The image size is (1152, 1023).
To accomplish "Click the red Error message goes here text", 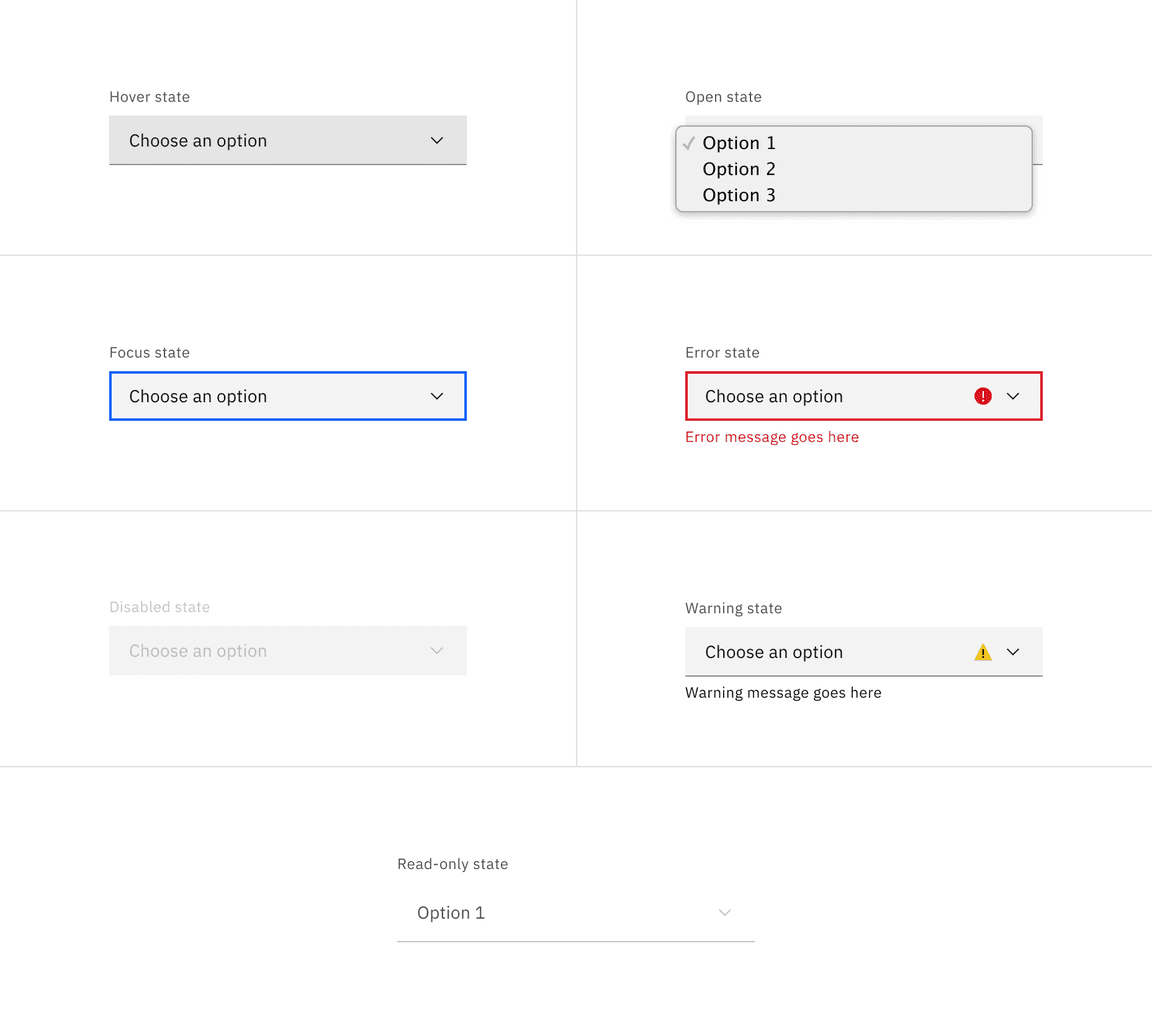I will tap(772, 437).
